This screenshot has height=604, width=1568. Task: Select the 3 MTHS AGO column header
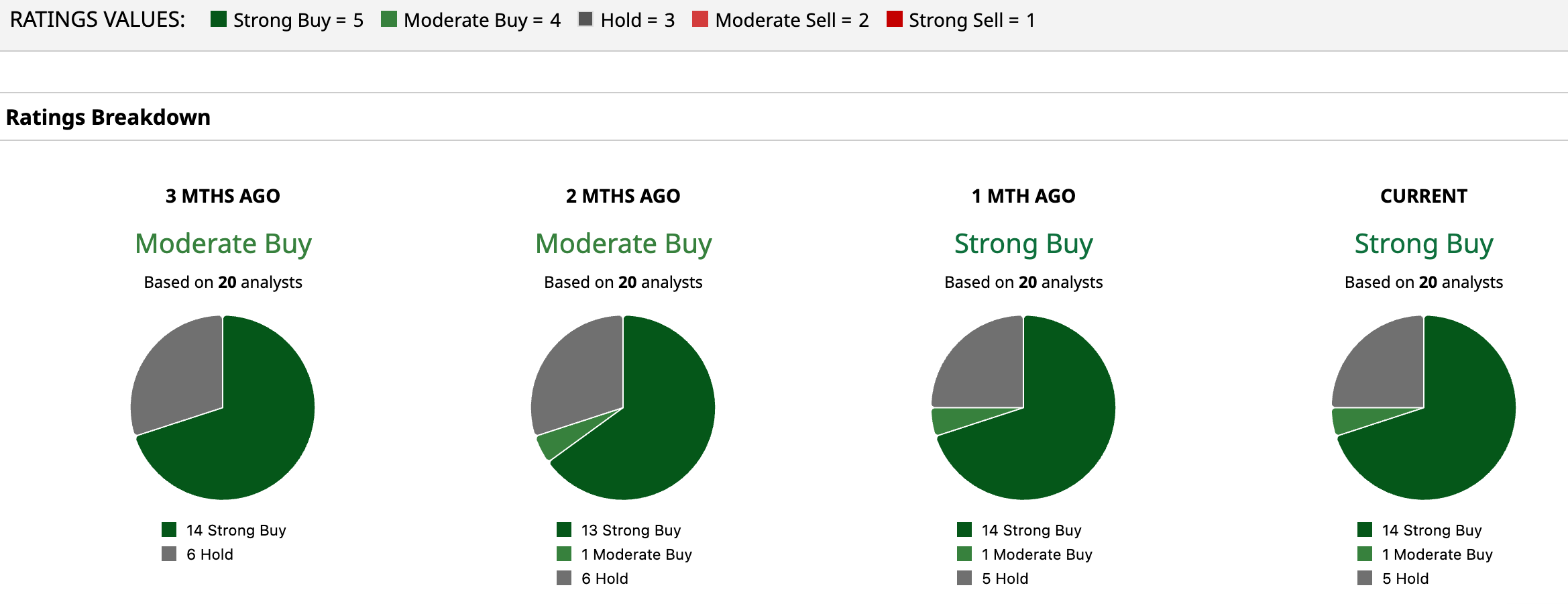[223, 196]
